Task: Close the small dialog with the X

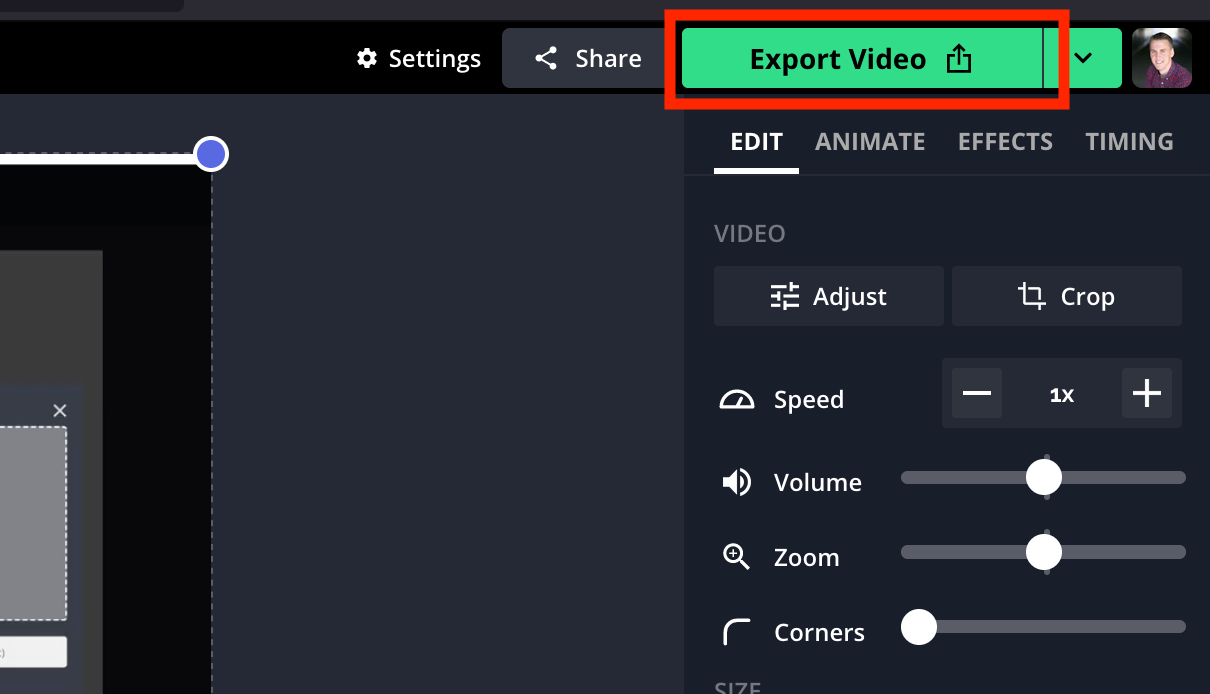Action: coord(59,410)
